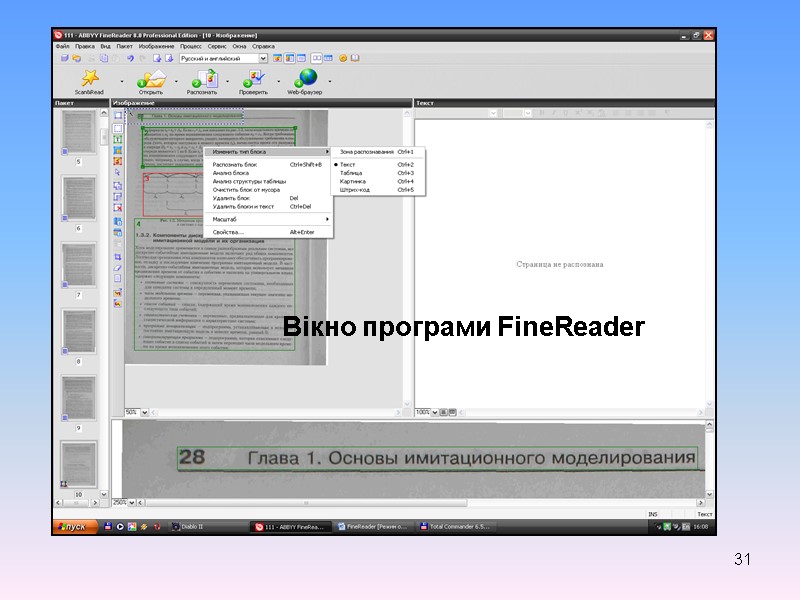Click the add block part tool
The width and height of the screenshot is (800, 600).
click(x=118, y=186)
